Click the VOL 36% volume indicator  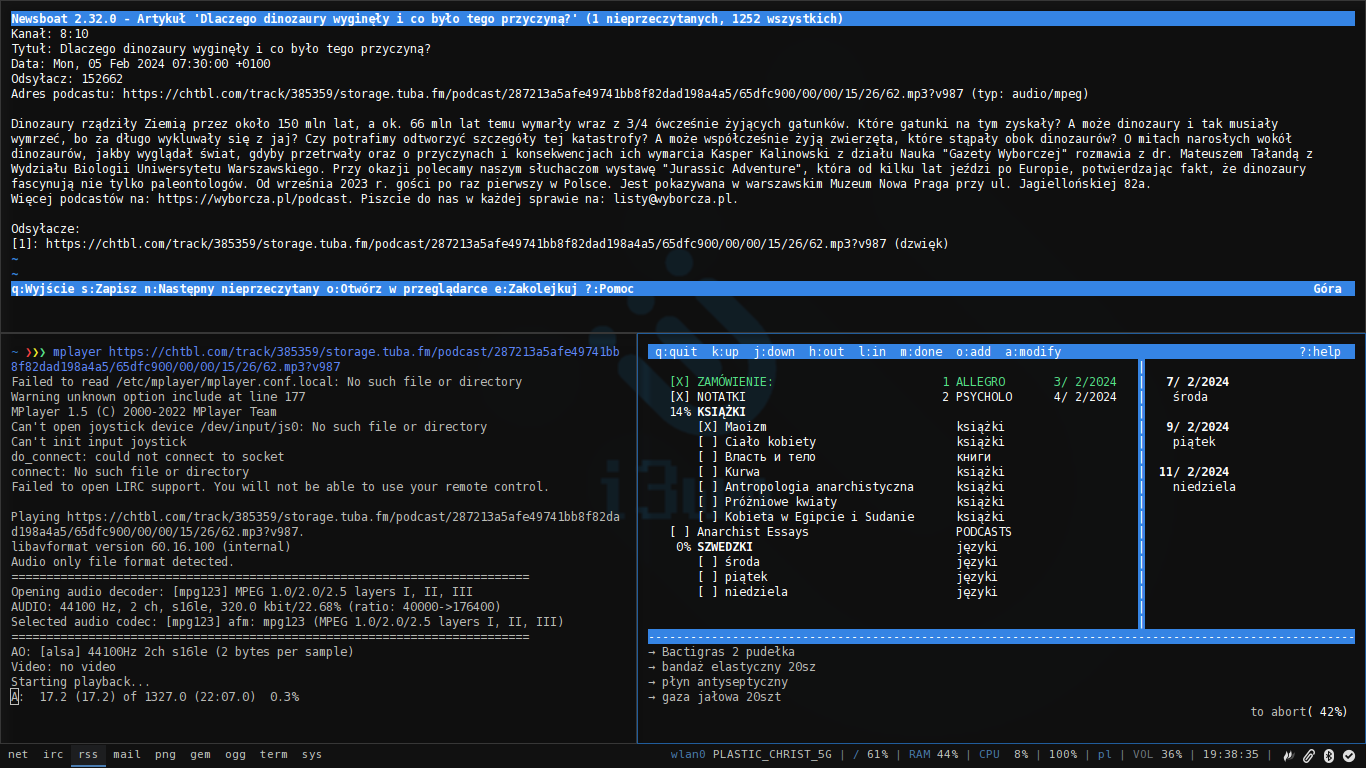(1157, 755)
